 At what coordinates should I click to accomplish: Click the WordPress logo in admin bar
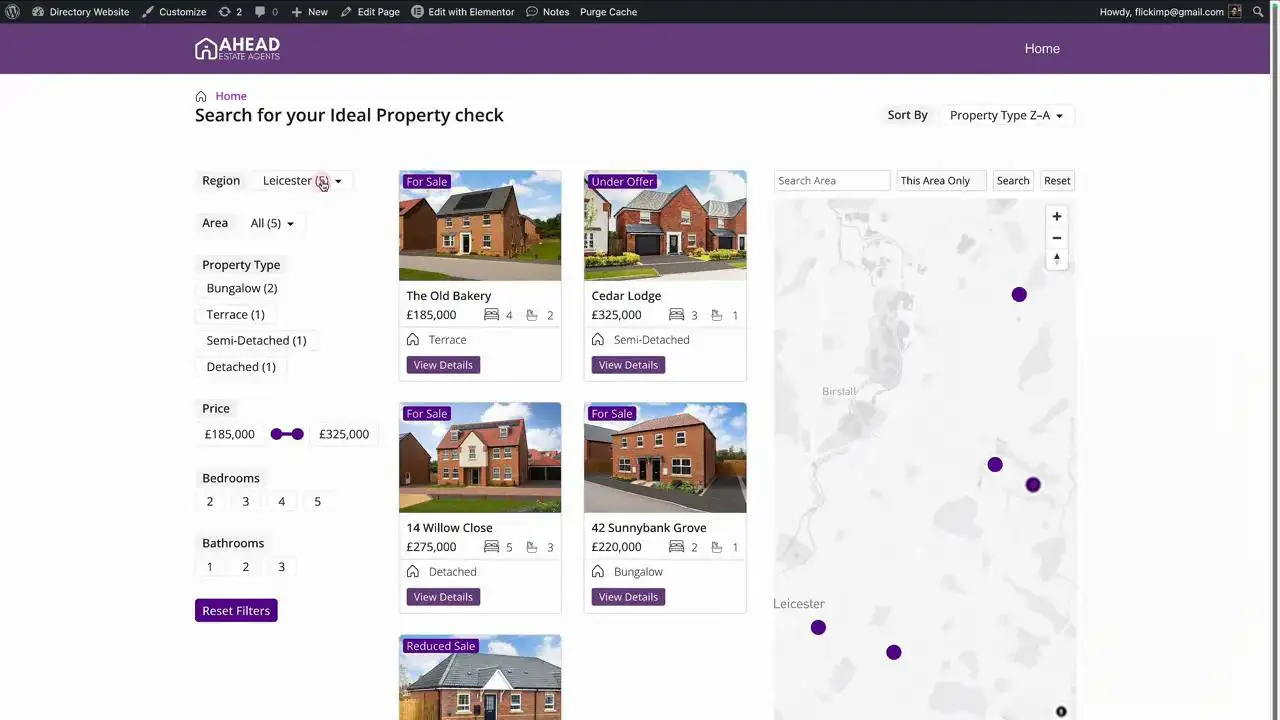point(13,12)
